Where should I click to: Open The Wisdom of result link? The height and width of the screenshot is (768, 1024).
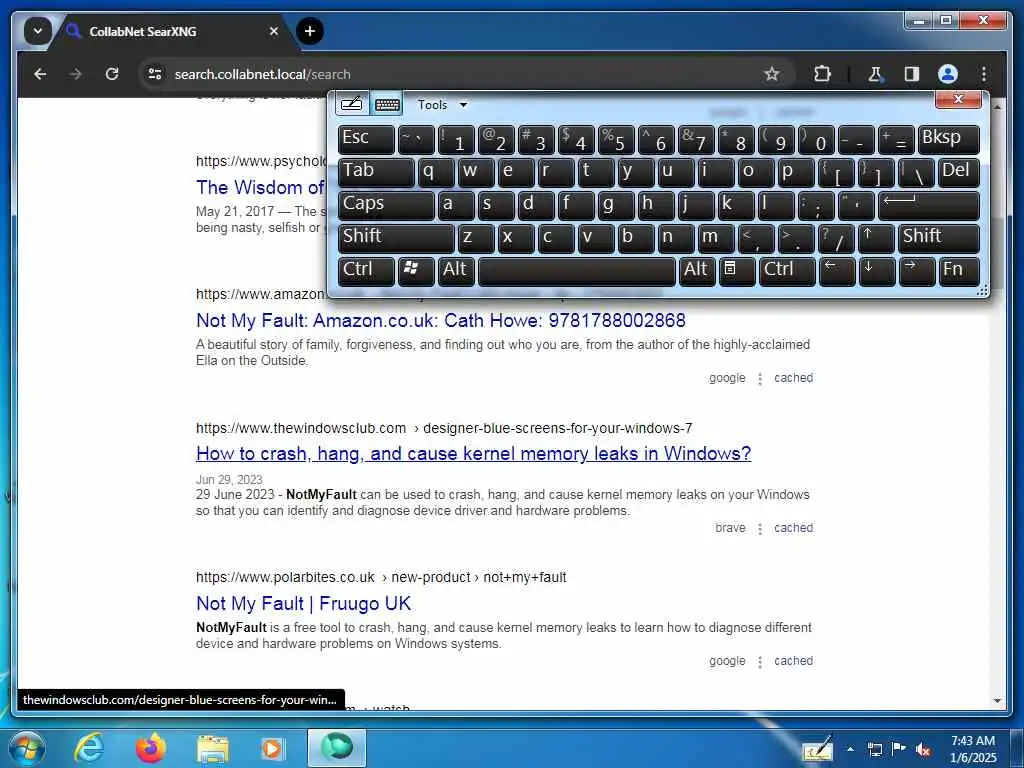point(261,187)
